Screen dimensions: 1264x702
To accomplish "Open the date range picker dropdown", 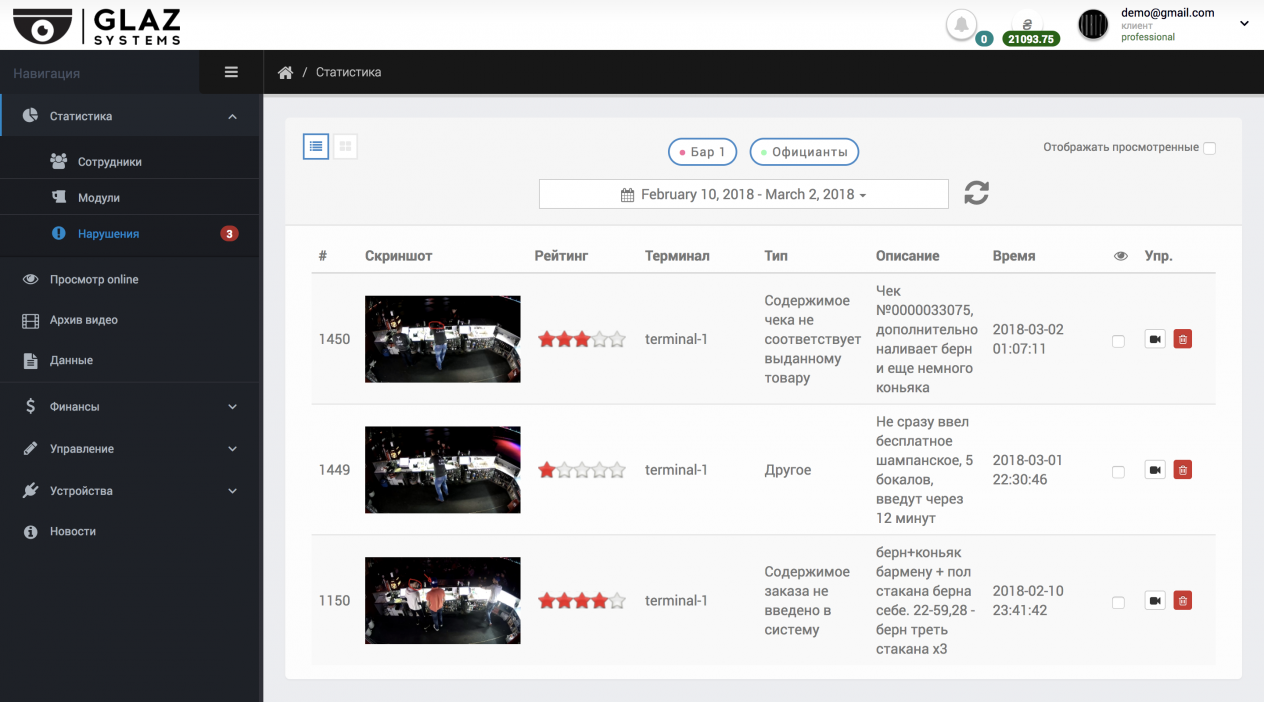I will [x=743, y=194].
